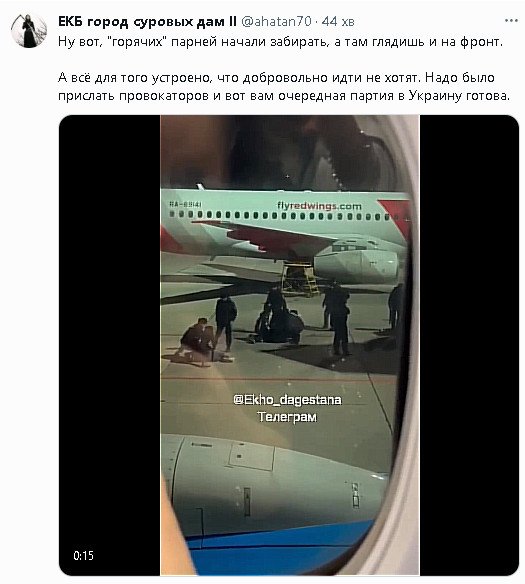Open the tweet via the 44 хв timestamp
This screenshot has width=525, height=584.
point(338,21)
